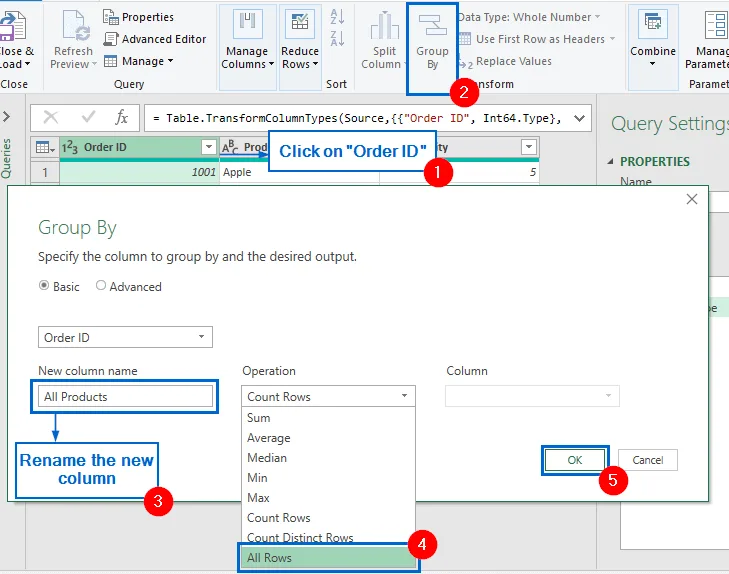Viewport: 729px width, 574px height.
Task: Choose Median from the Operation list
Action: 328,458
